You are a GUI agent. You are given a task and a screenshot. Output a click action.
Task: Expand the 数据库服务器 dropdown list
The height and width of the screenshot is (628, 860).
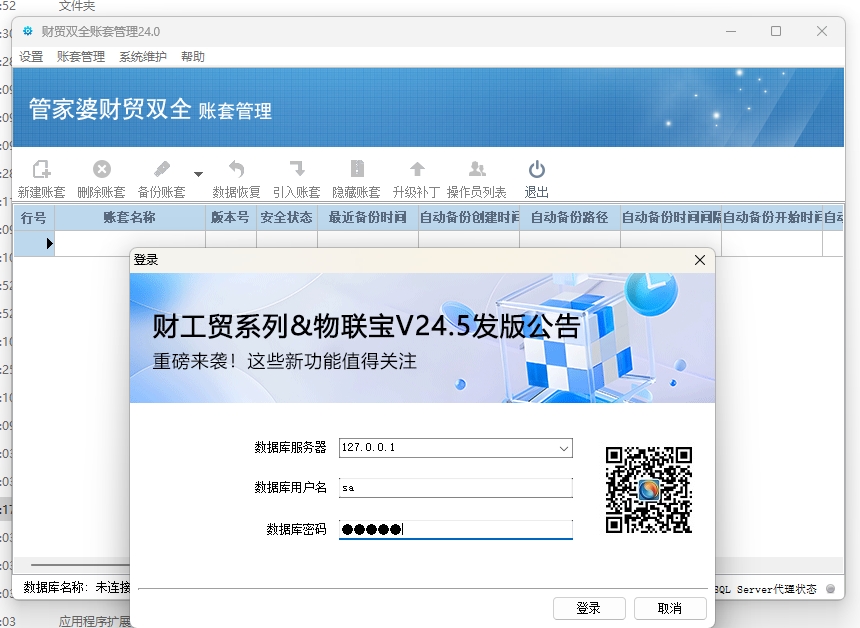pos(564,448)
